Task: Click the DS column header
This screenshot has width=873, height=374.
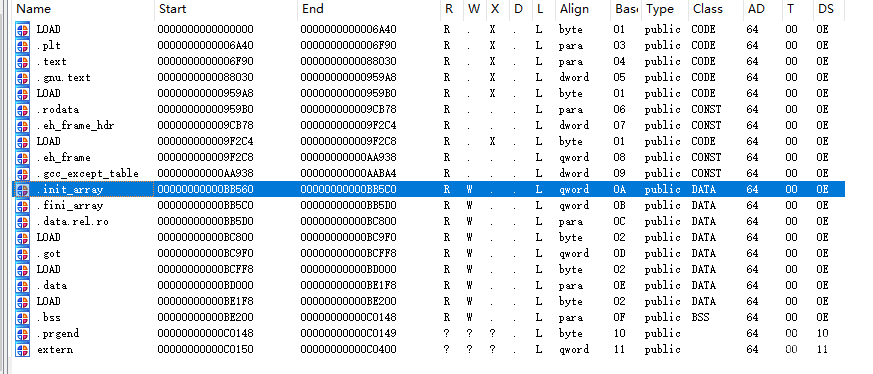Action: [826, 9]
